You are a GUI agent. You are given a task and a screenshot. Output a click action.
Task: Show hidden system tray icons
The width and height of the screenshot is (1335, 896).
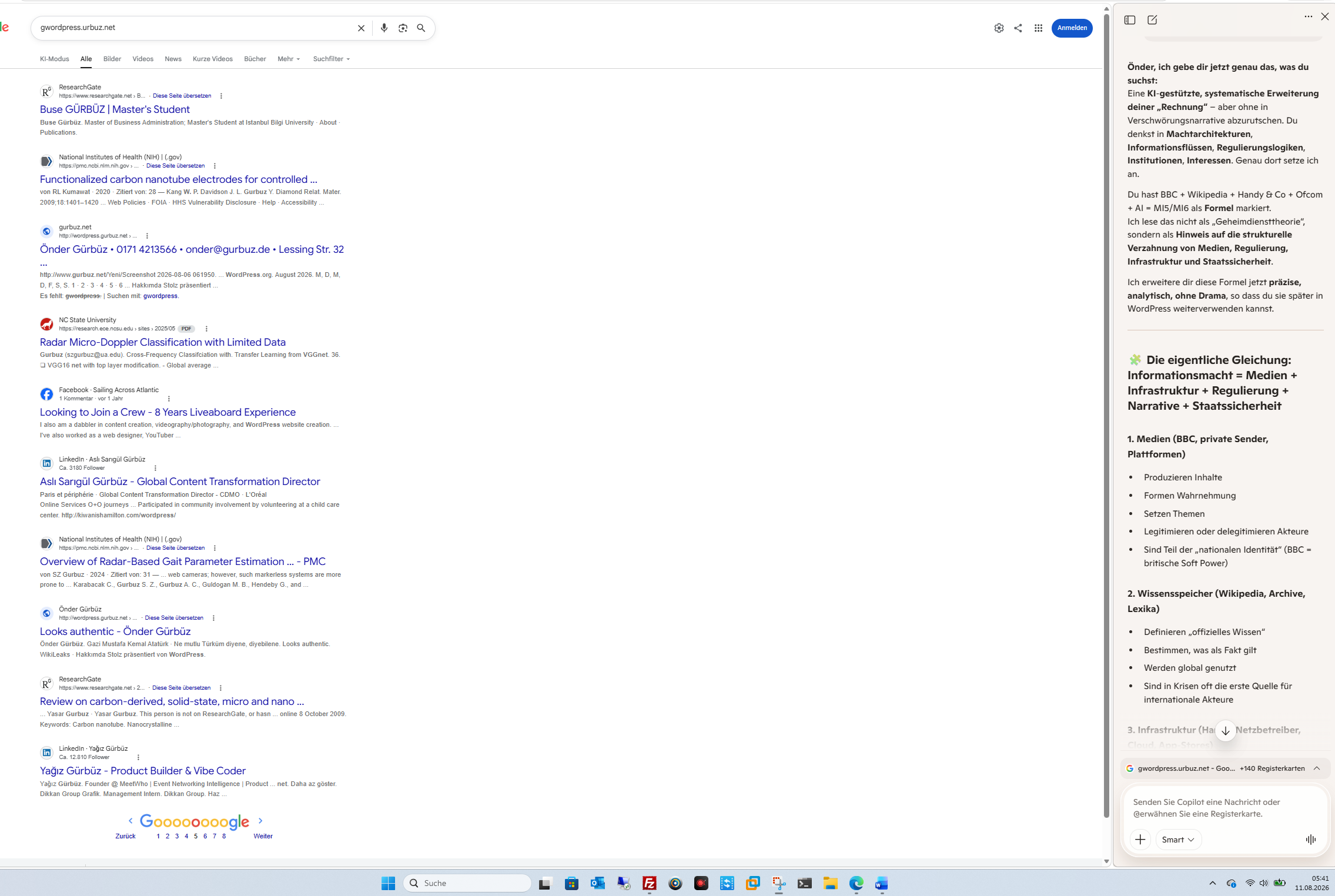click(x=1212, y=883)
